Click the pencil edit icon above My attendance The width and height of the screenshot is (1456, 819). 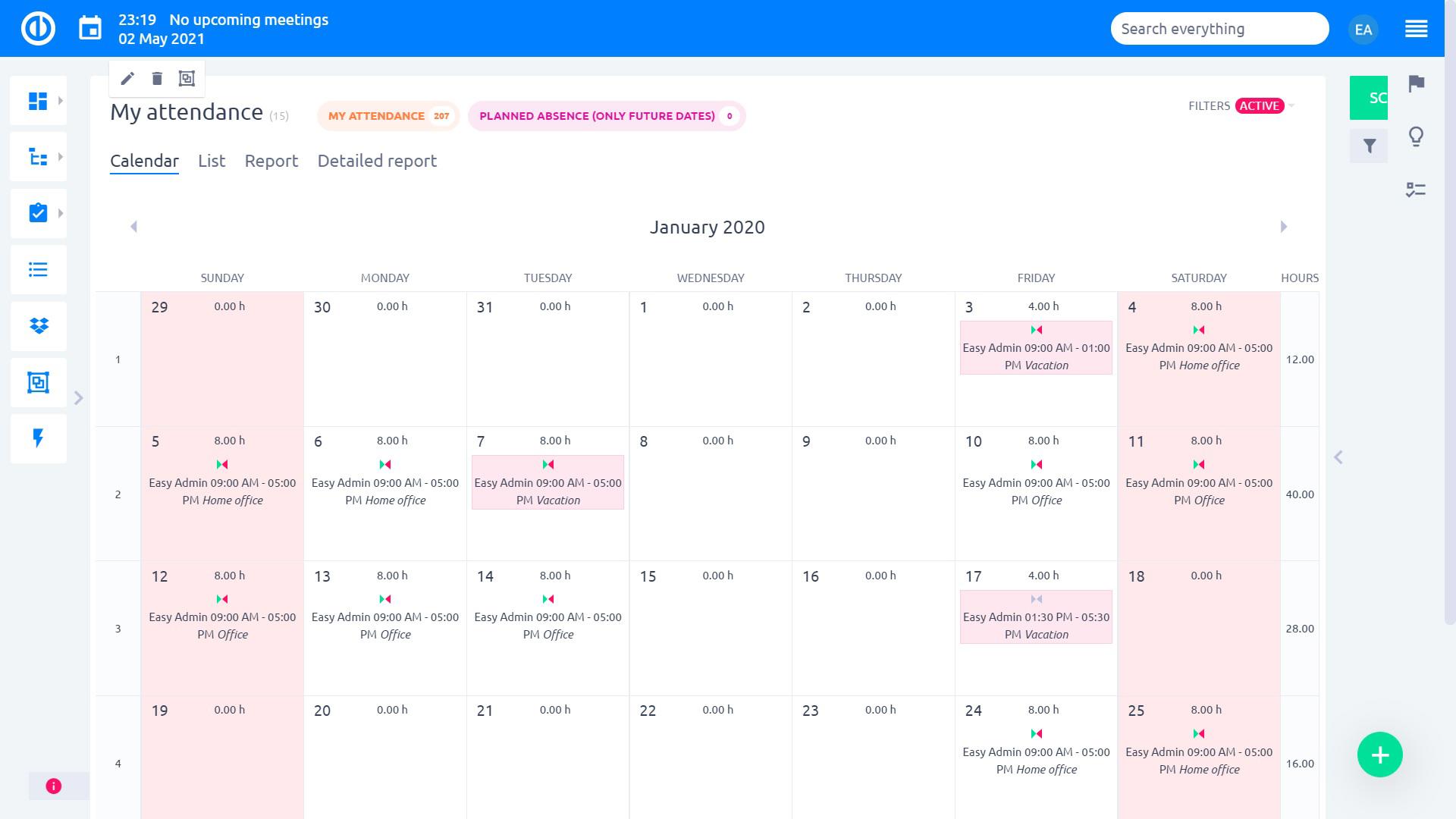(127, 78)
